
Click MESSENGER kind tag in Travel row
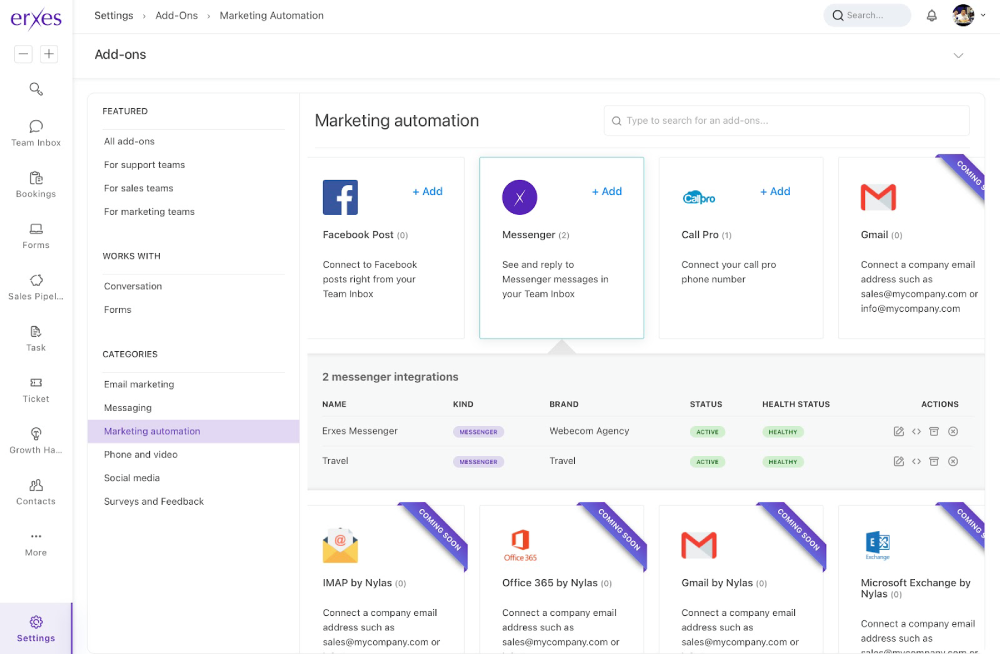[x=478, y=461]
